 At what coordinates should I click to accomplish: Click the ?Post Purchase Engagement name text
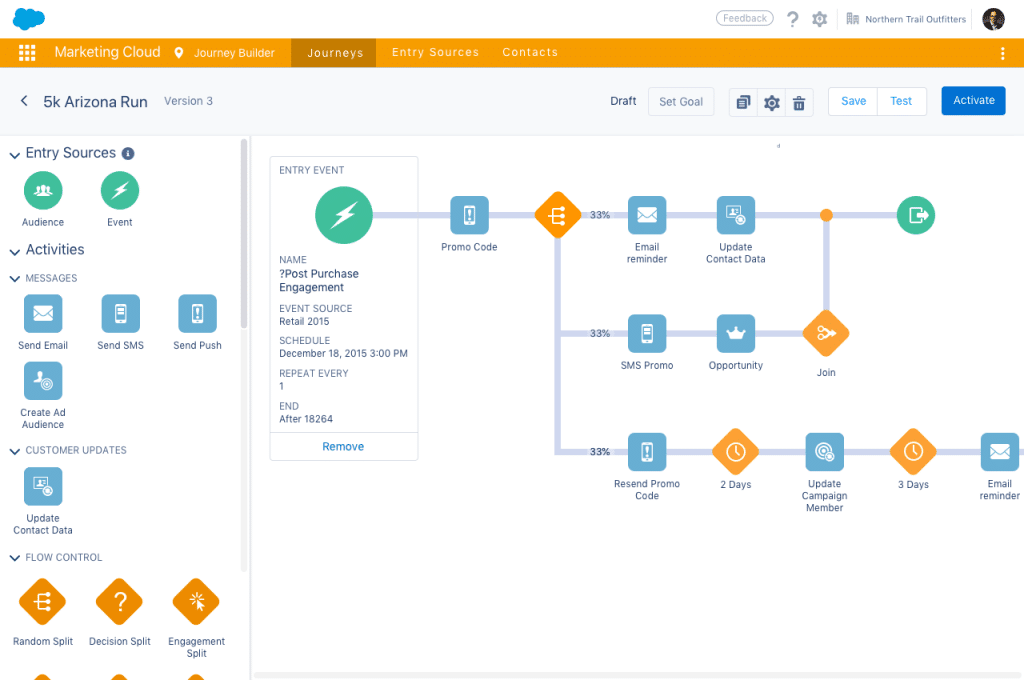click(x=319, y=280)
